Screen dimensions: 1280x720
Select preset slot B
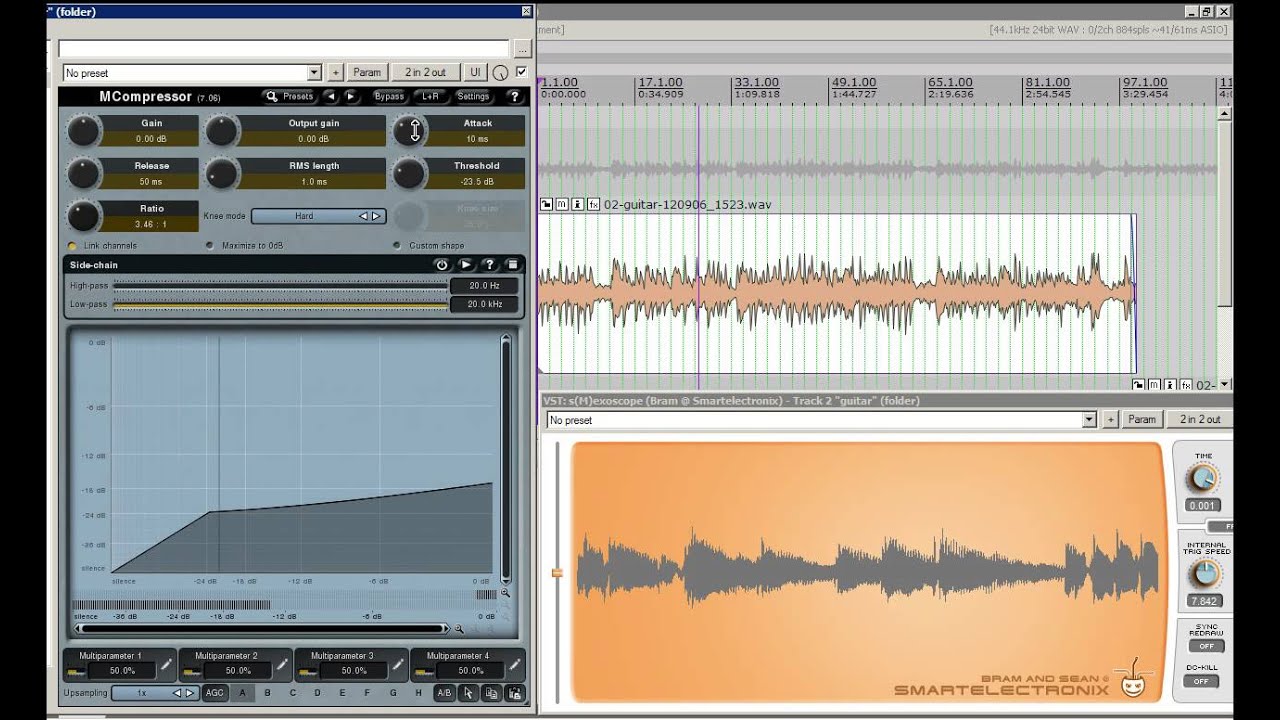[x=267, y=692]
